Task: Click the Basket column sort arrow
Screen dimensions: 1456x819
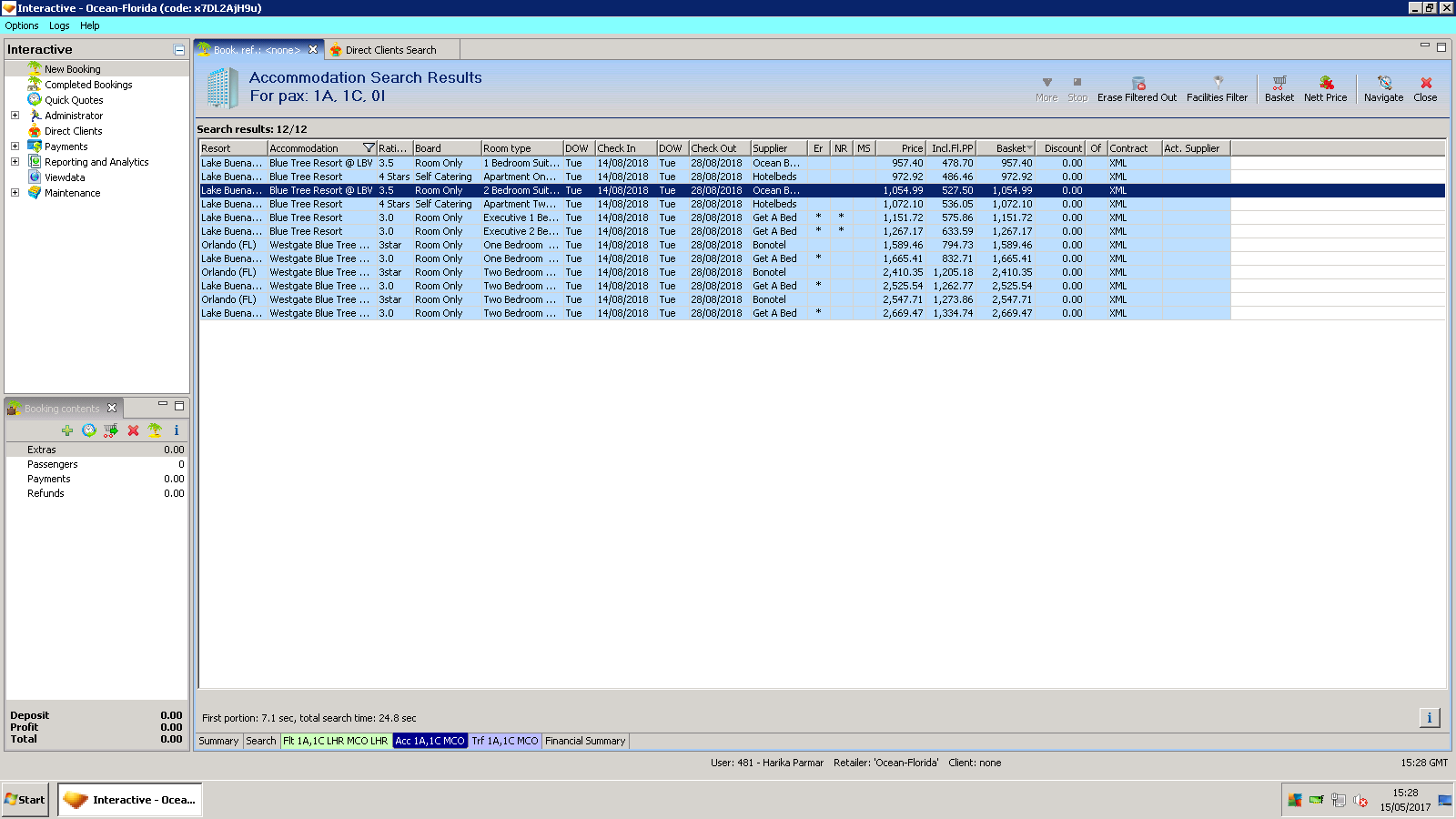Action: tap(1029, 148)
